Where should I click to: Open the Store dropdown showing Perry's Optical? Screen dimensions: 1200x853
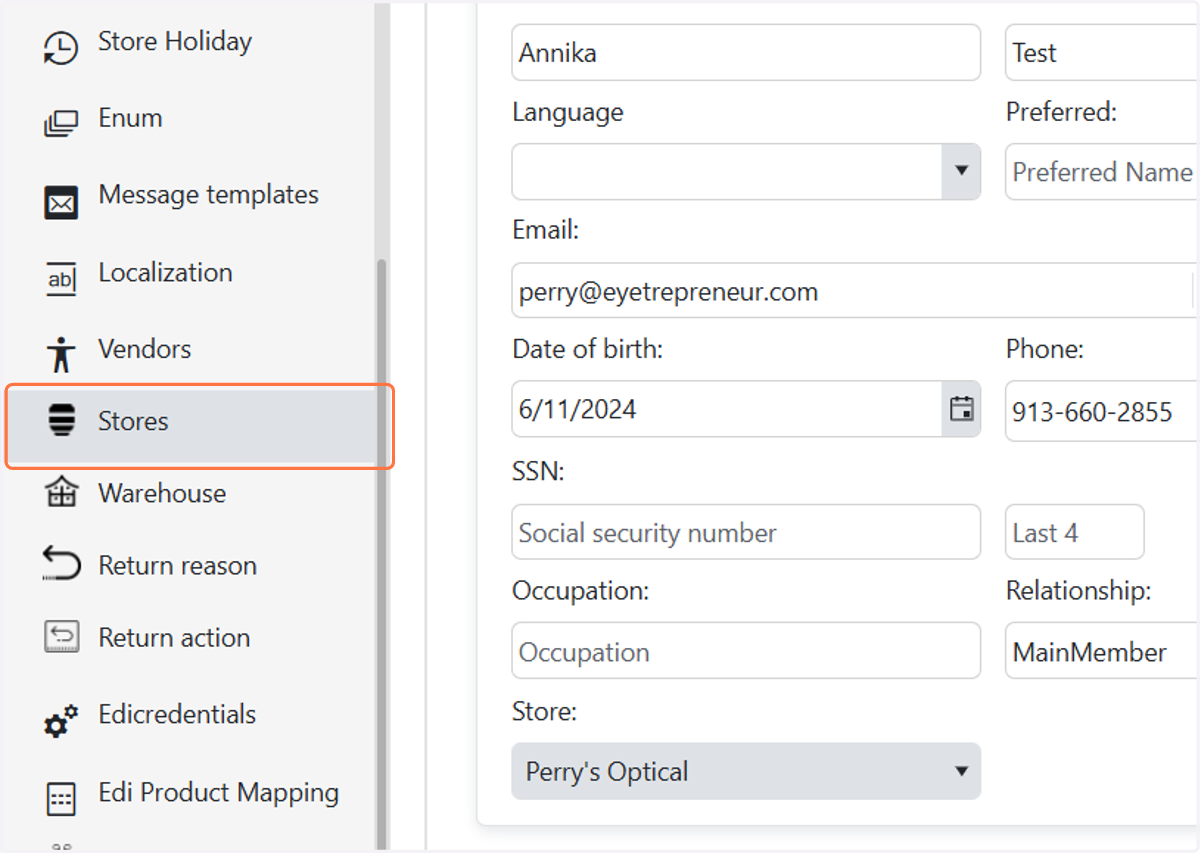[746, 771]
